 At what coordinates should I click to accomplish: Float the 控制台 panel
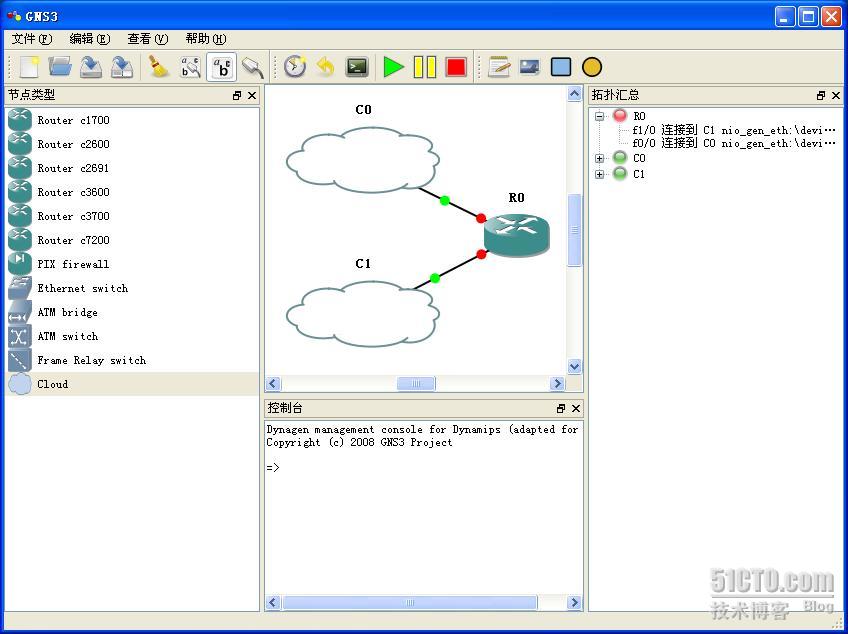[x=561, y=408]
